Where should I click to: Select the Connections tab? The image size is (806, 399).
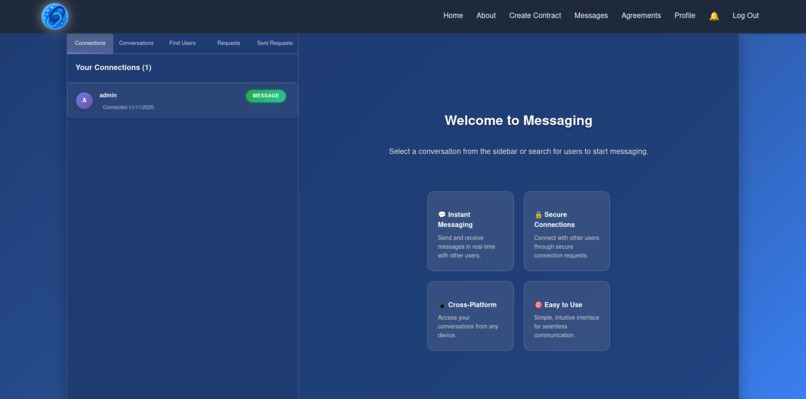pos(90,43)
